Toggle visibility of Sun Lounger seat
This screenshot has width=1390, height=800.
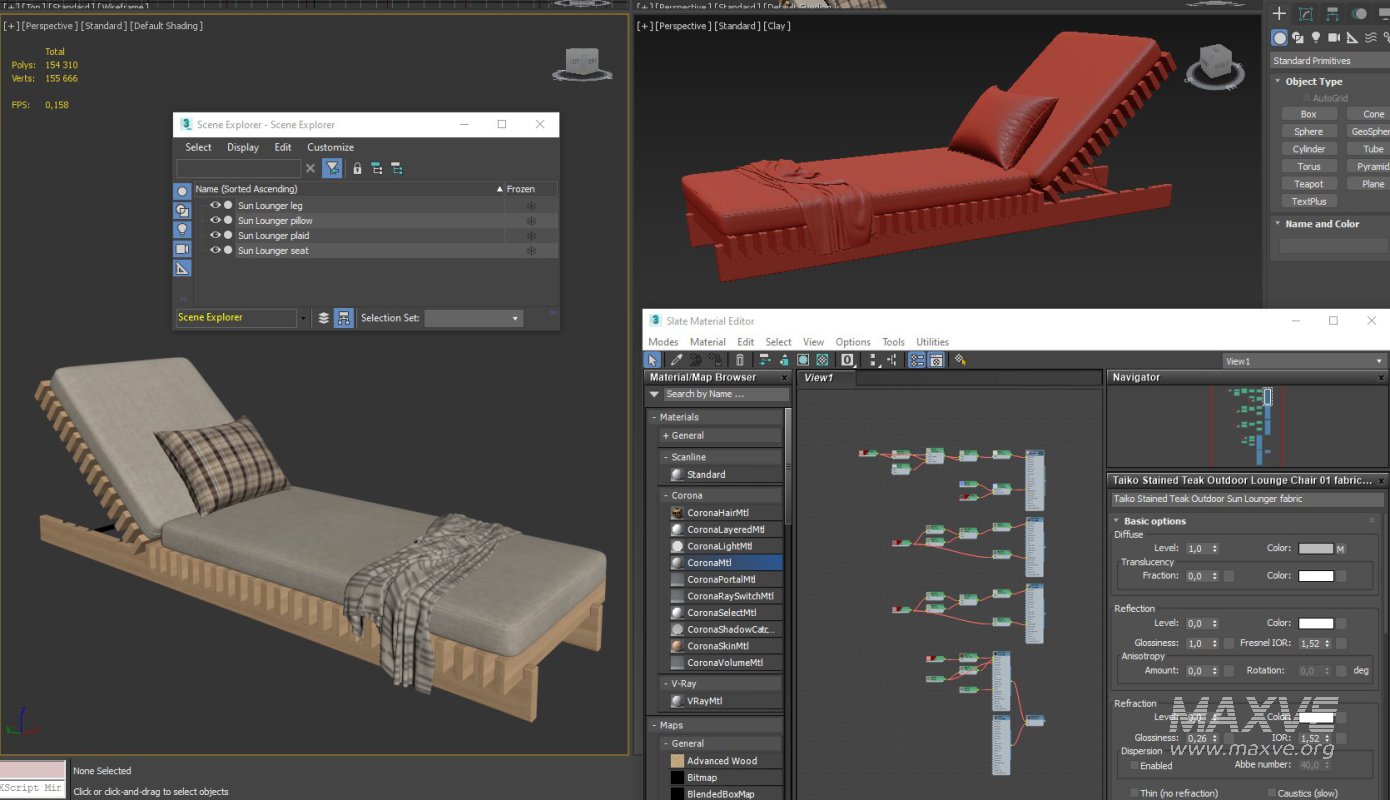[x=215, y=250]
